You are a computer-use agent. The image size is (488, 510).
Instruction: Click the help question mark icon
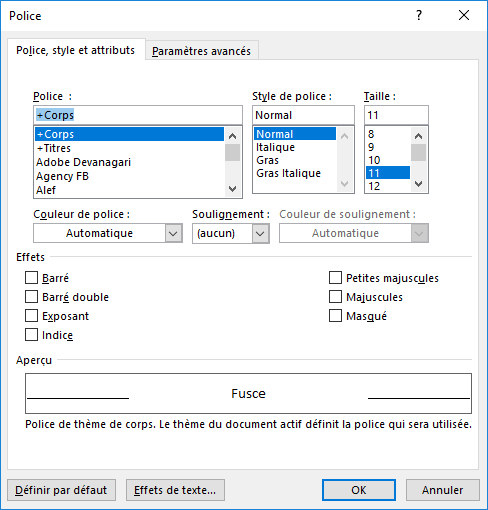[419, 15]
